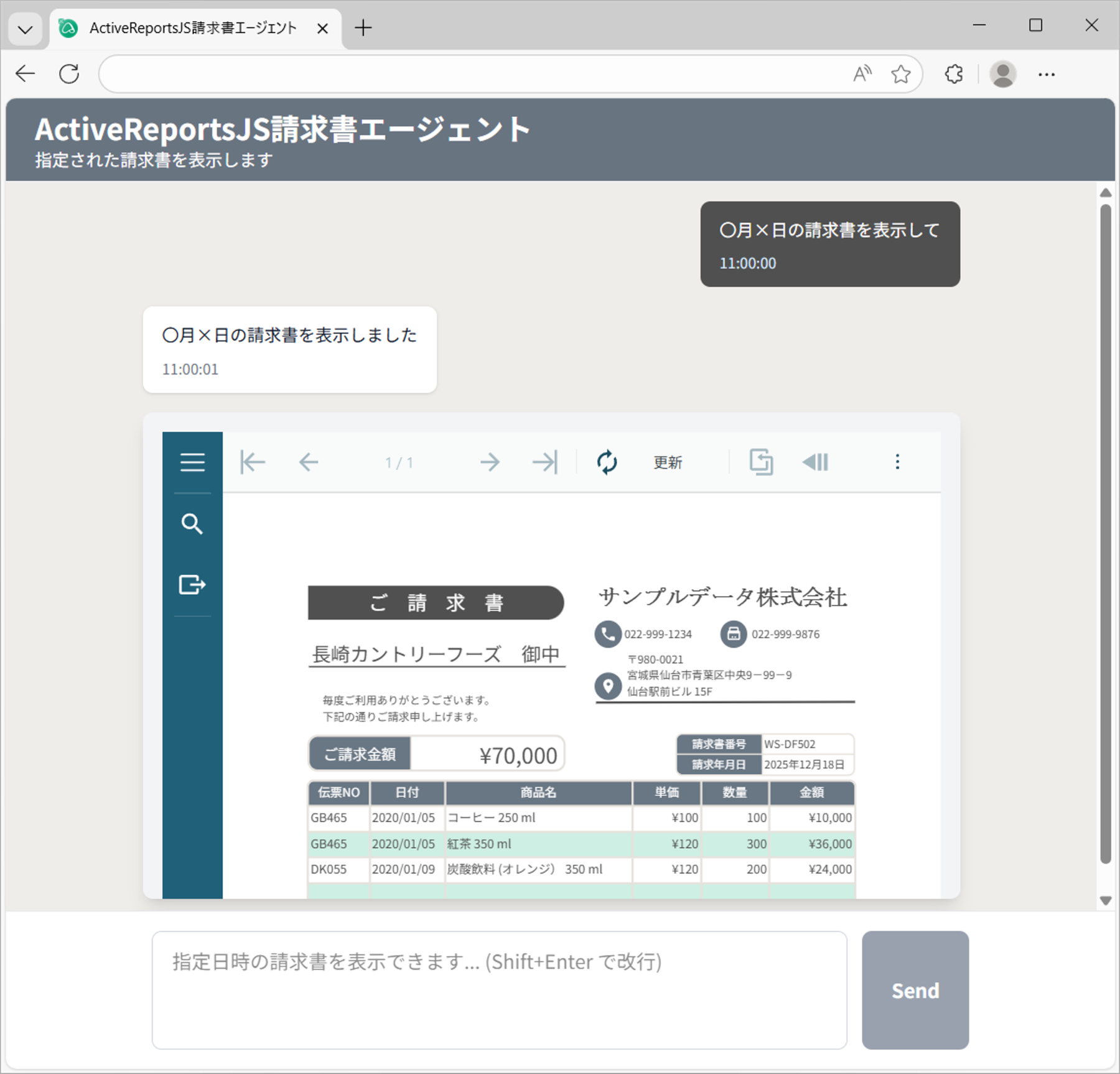The image size is (1120, 1074).
Task: Click the 長崎カントリーフーズ 御中 recipient name
Action: pos(436,654)
